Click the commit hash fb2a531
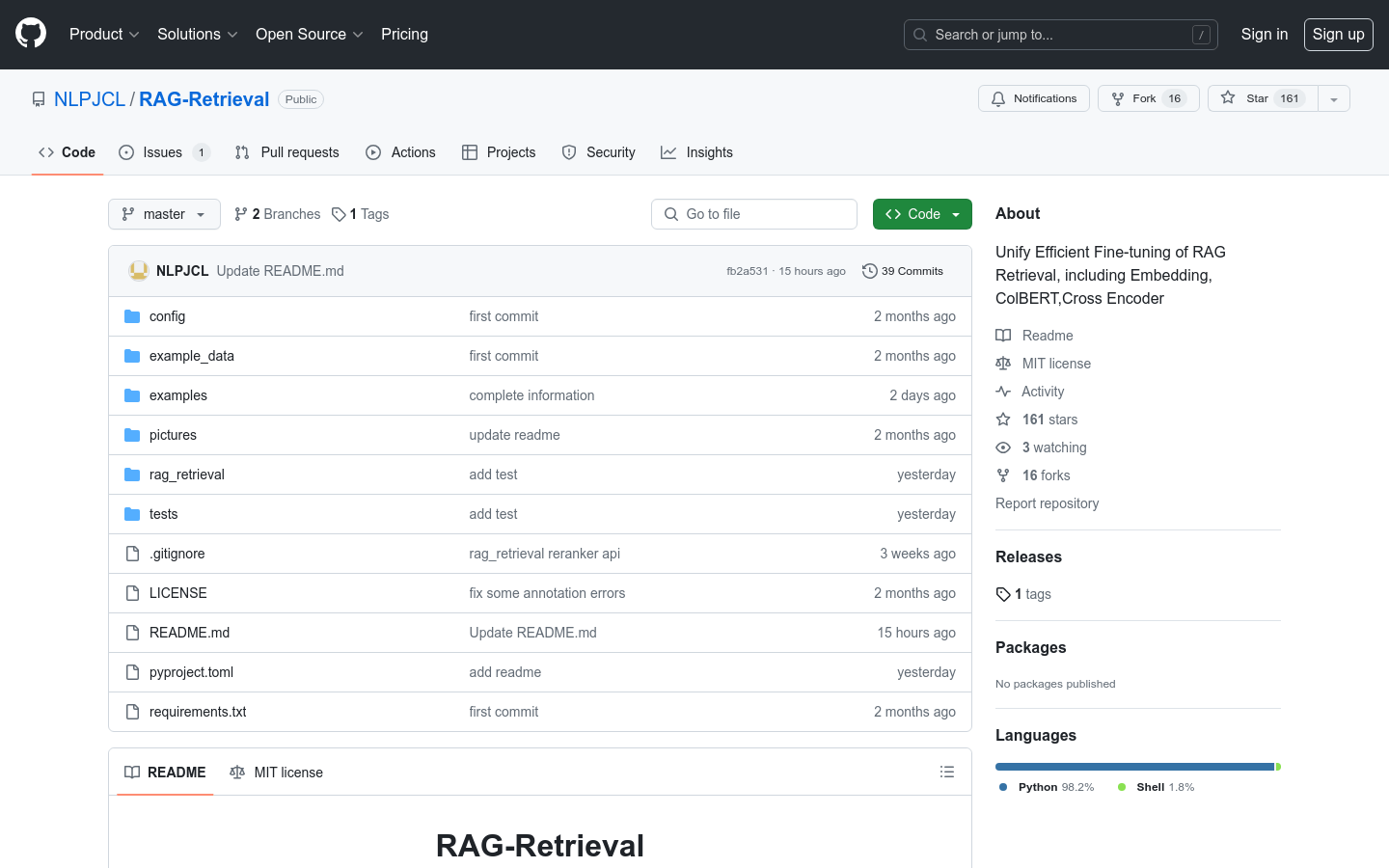 (747, 271)
